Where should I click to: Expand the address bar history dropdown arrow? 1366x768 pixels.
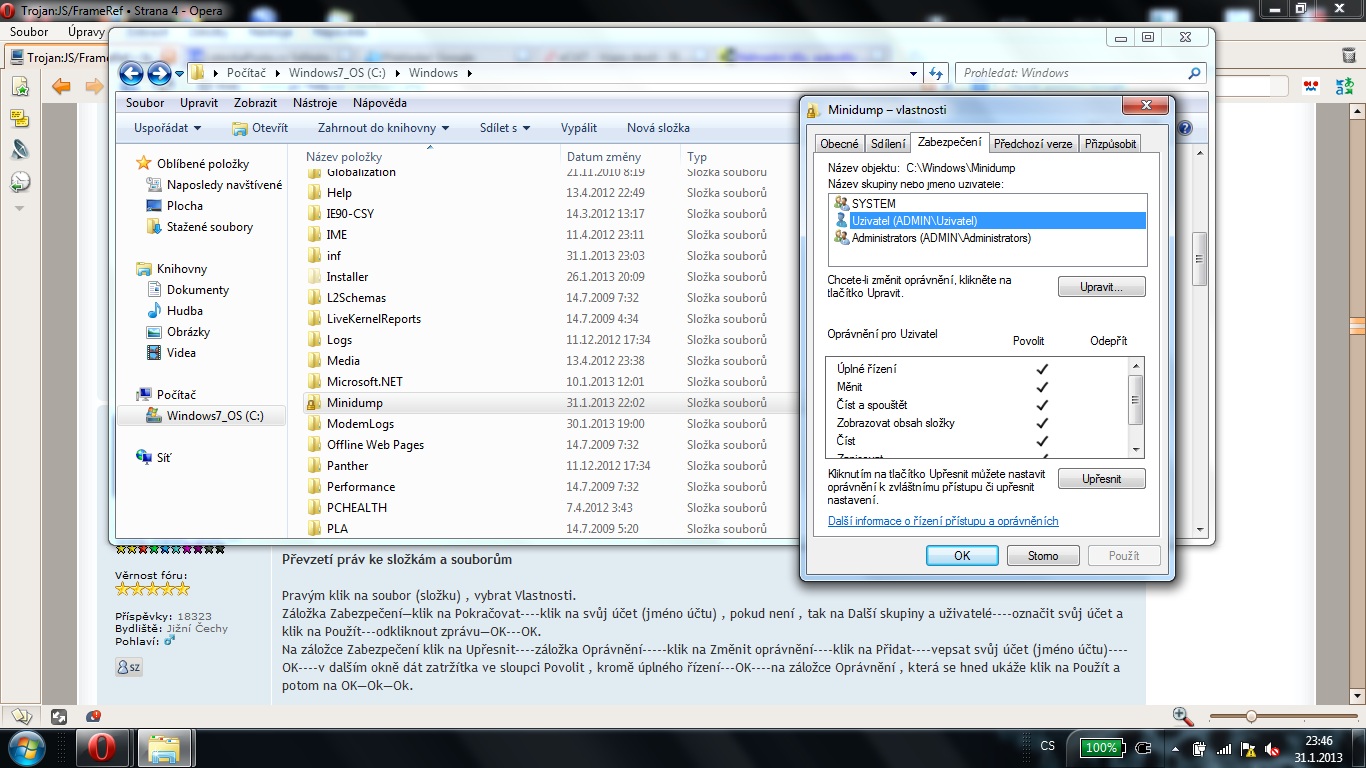[x=913, y=73]
